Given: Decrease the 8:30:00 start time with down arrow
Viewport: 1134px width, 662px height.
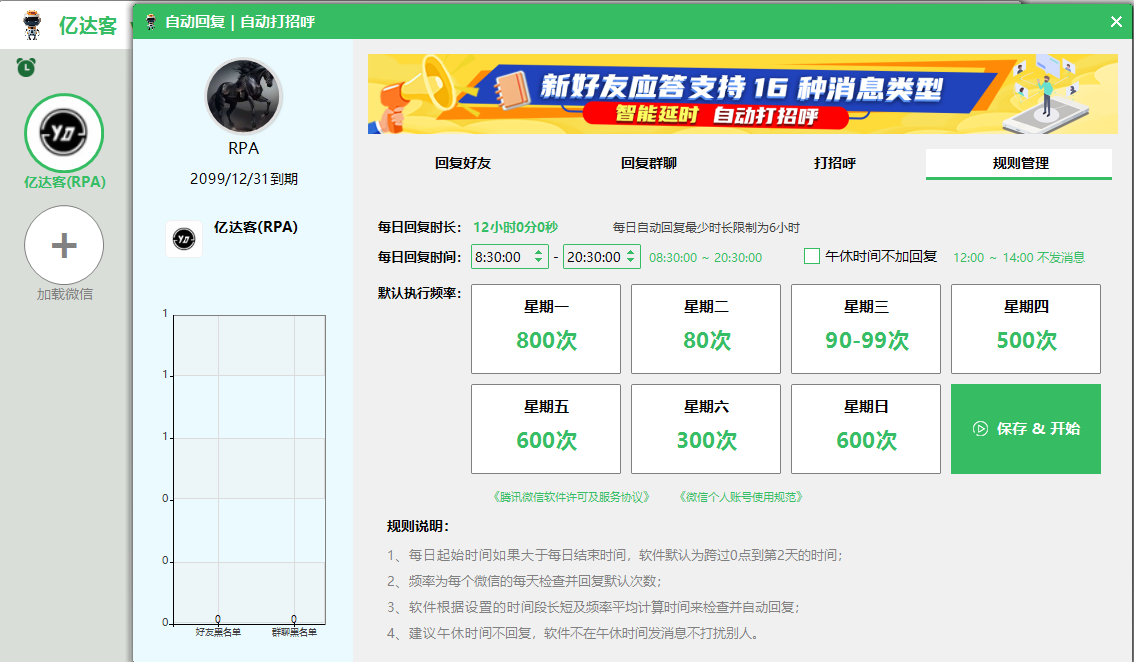Looking at the screenshot, I should tap(539, 262).
